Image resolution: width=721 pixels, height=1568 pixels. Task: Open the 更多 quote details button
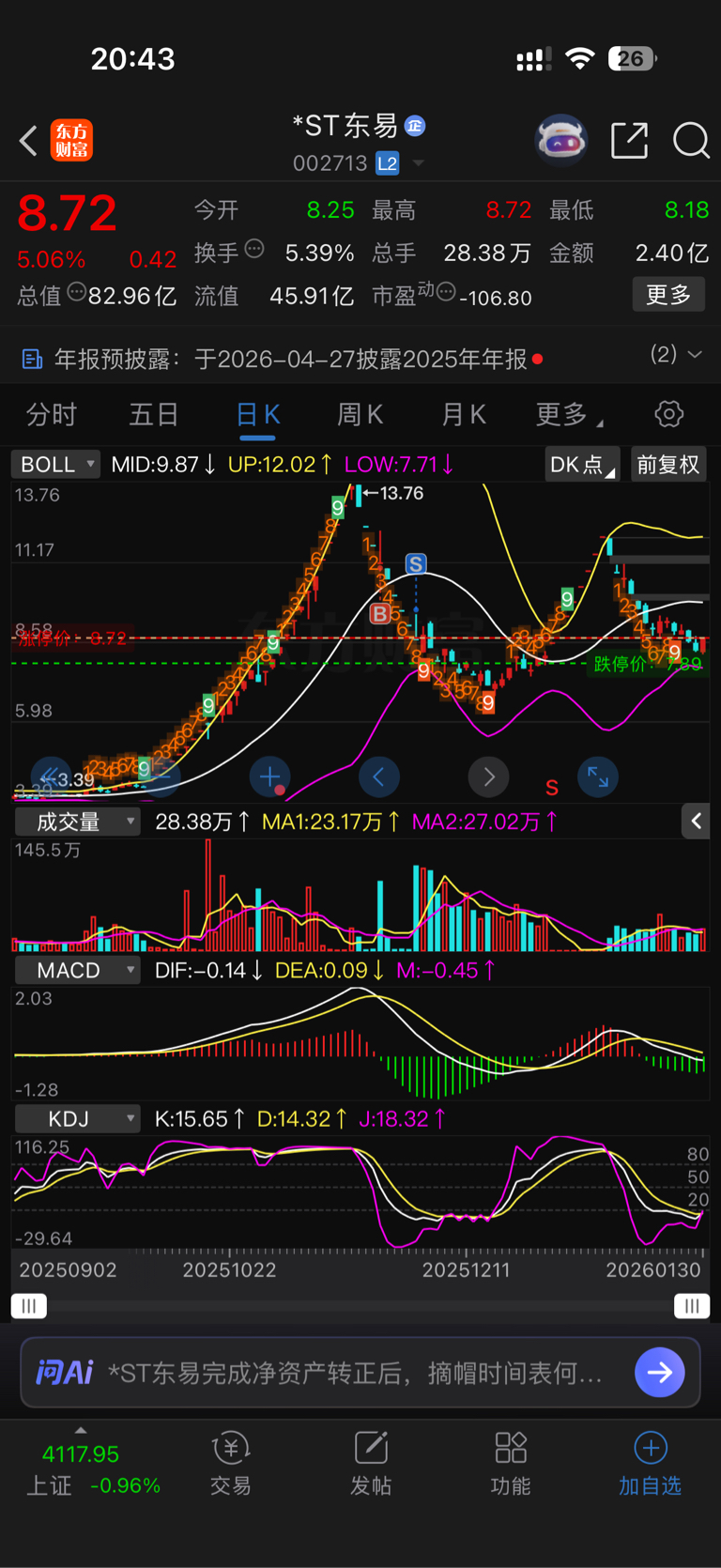[668, 295]
